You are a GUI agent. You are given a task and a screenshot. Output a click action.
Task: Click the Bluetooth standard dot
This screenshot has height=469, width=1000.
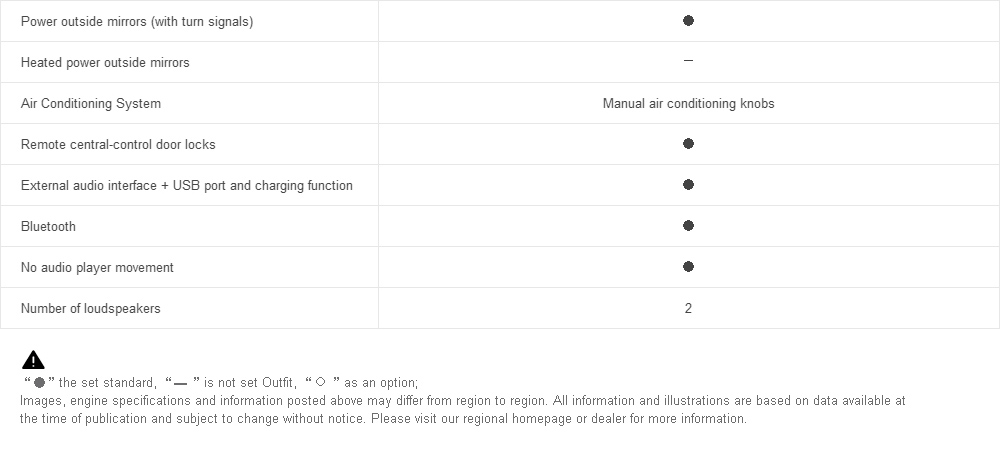click(x=688, y=225)
